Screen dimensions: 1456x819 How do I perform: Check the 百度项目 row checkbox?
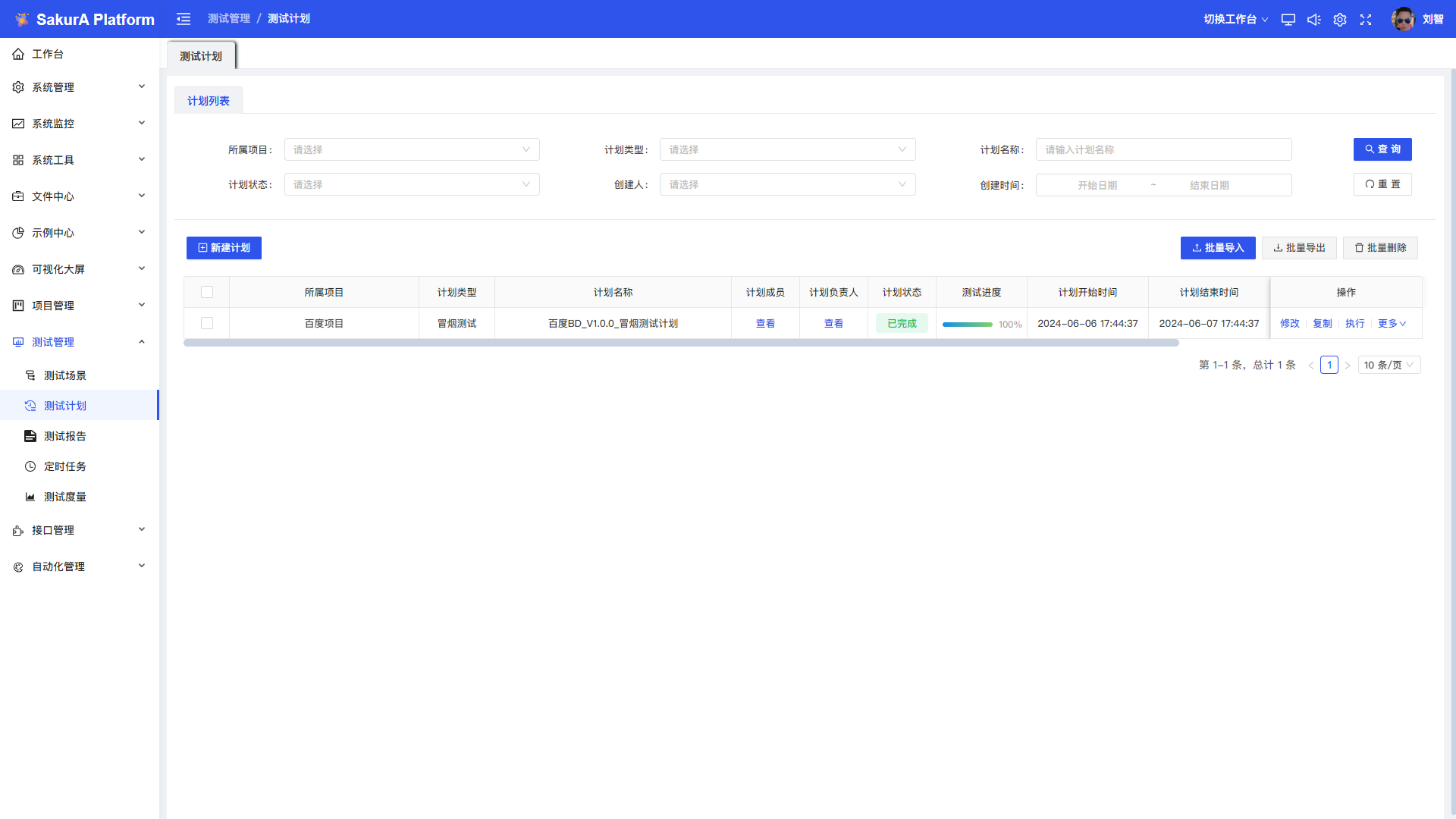207,323
